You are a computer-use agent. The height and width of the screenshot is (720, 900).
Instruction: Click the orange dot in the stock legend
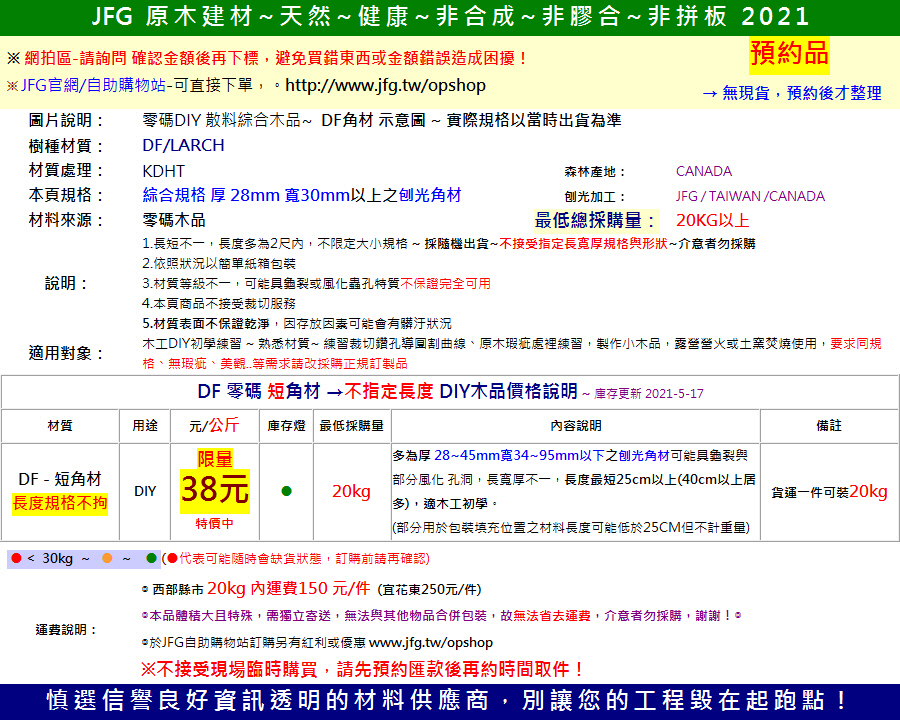[107, 558]
